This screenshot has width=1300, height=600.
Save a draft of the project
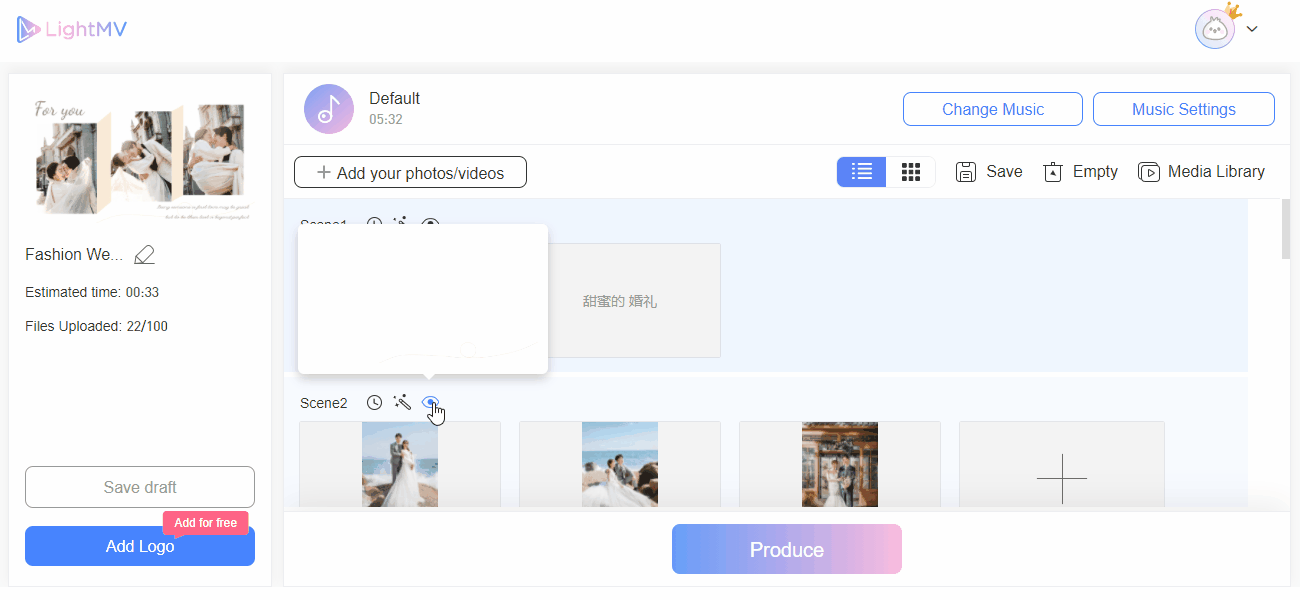point(139,487)
